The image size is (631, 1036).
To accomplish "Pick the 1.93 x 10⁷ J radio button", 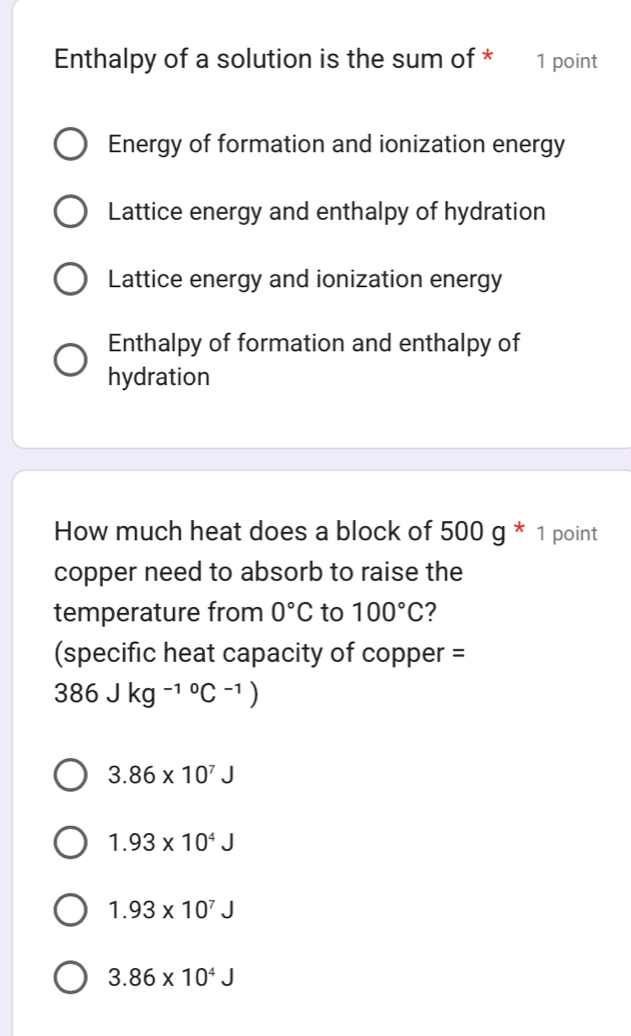I will [69, 909].
